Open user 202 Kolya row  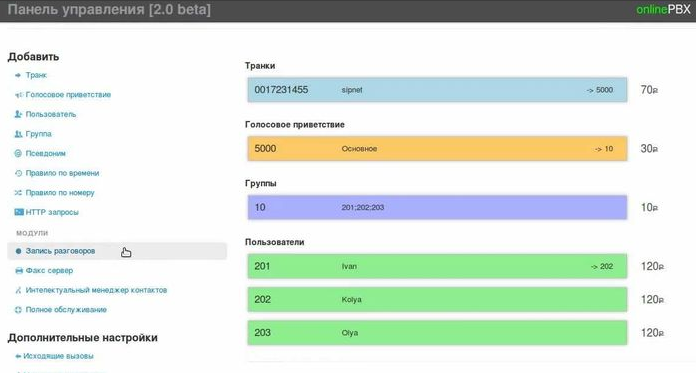coord(437,300)
